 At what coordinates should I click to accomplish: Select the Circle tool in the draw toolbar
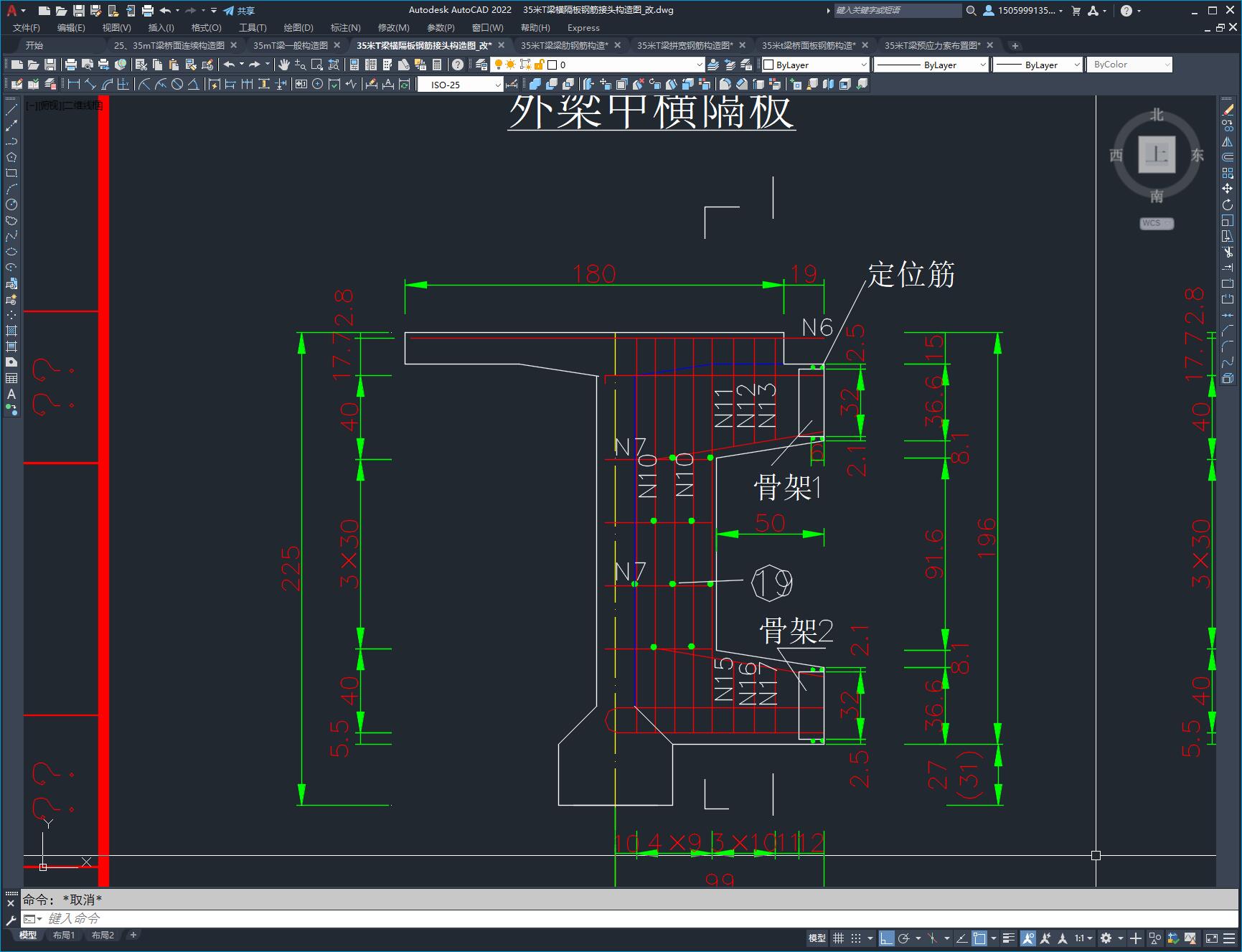point(11,204)
